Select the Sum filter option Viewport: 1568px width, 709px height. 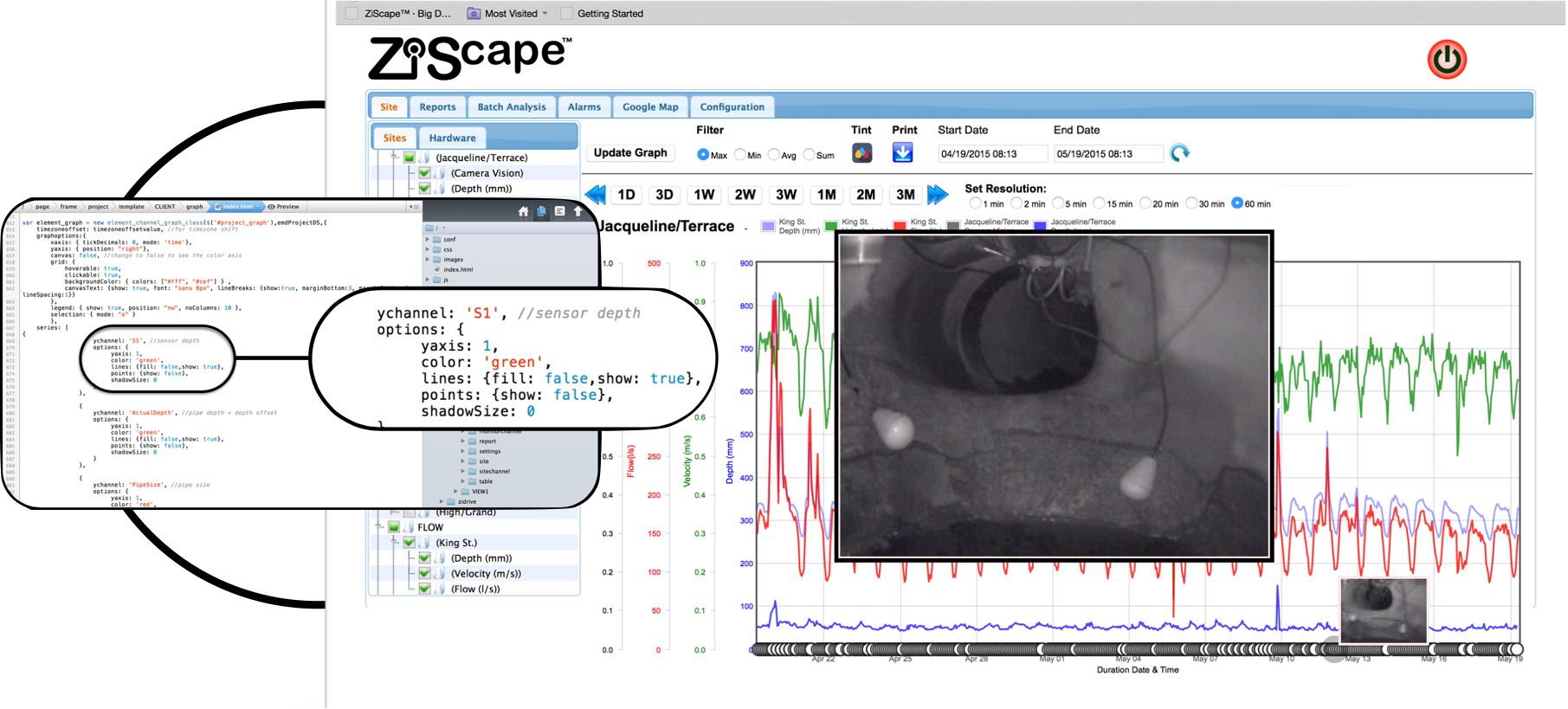tap(809, 154)
